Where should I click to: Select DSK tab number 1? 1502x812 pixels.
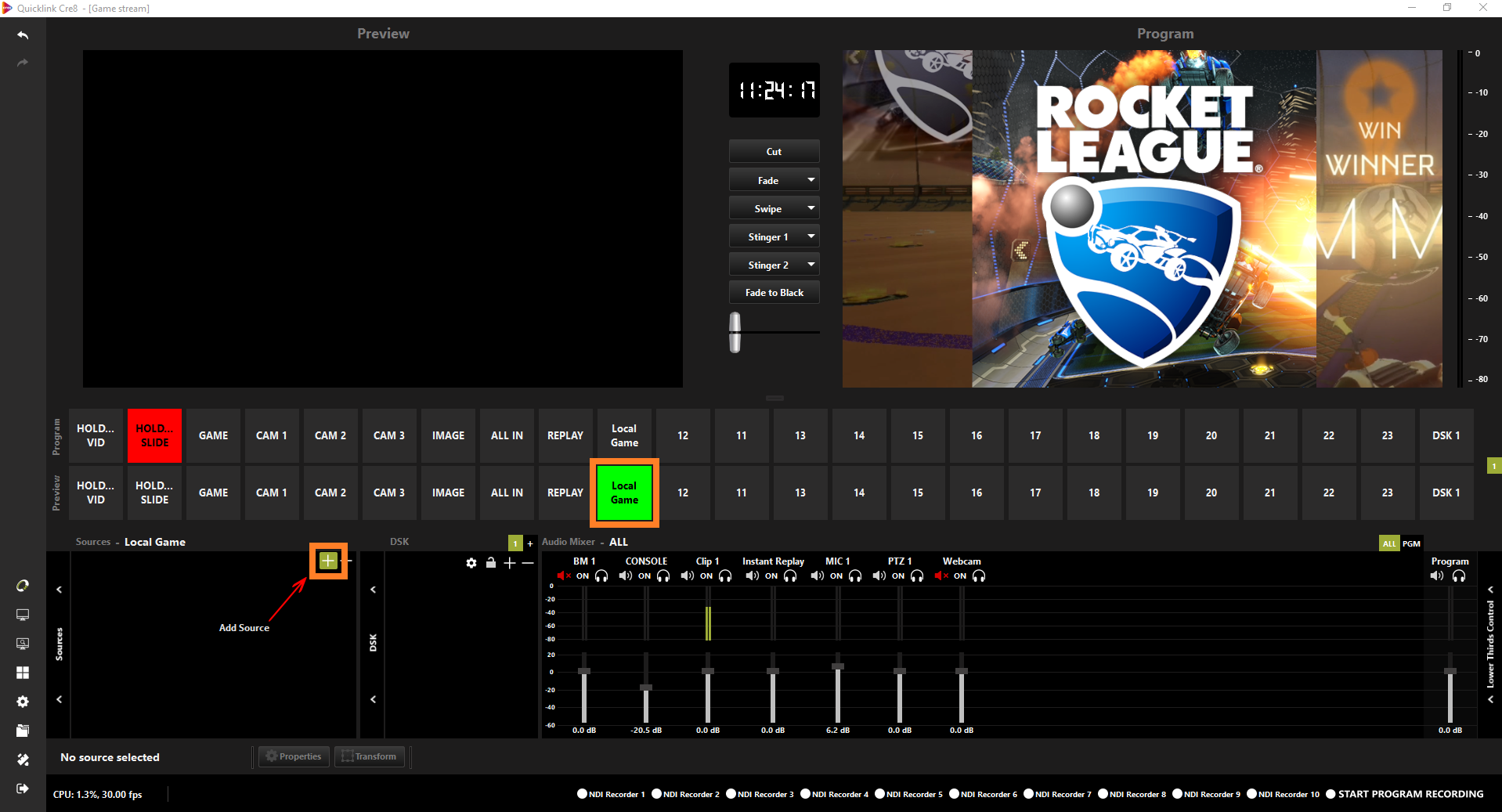[x=515, y=543]
